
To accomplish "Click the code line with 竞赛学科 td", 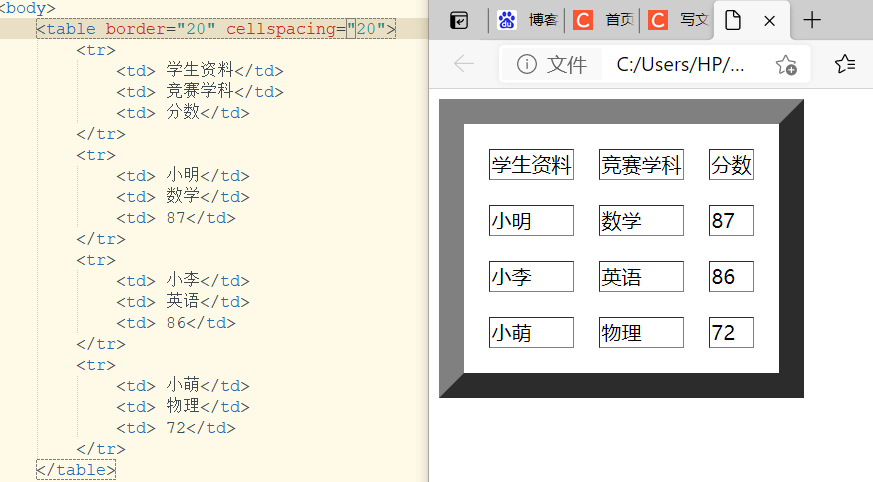I will click(200, 91).
